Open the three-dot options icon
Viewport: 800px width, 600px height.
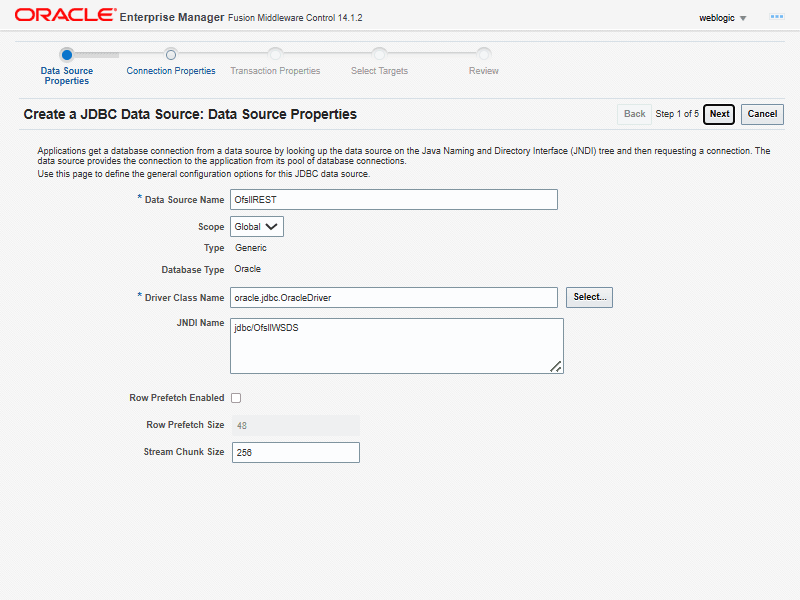[775, 17]
